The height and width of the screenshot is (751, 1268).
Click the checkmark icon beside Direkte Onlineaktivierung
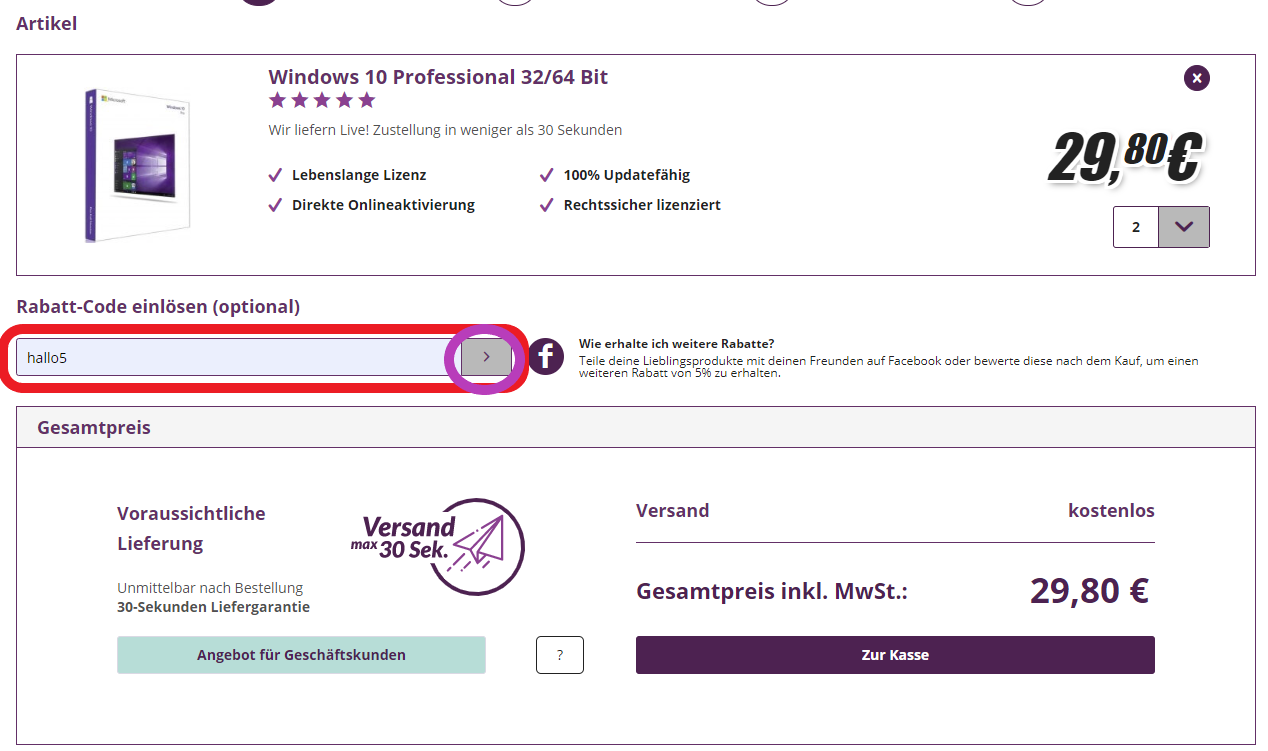click(x=276, y=205)
